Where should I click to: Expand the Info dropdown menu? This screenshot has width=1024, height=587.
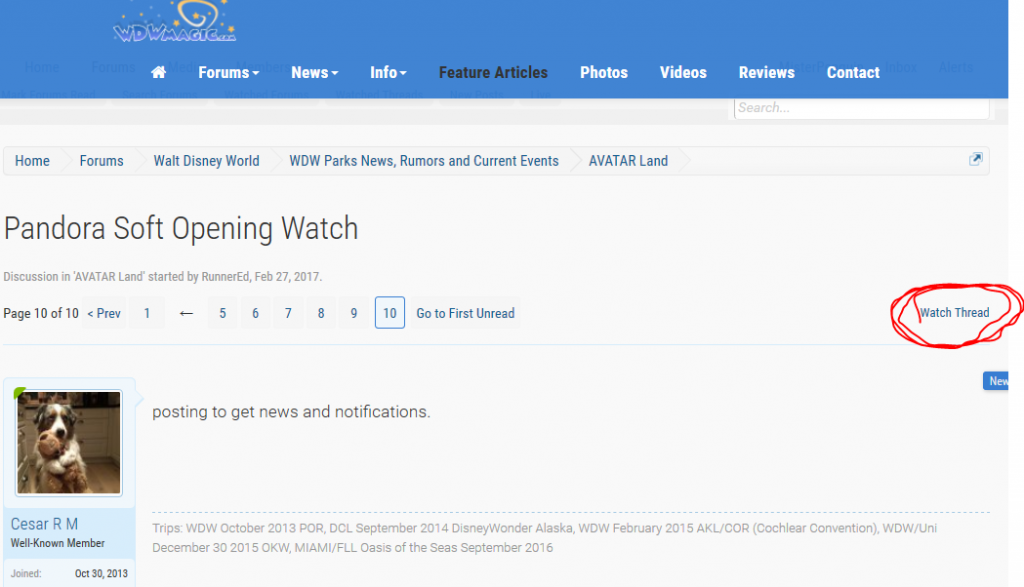pyautogui.click(x=388, y=73)
